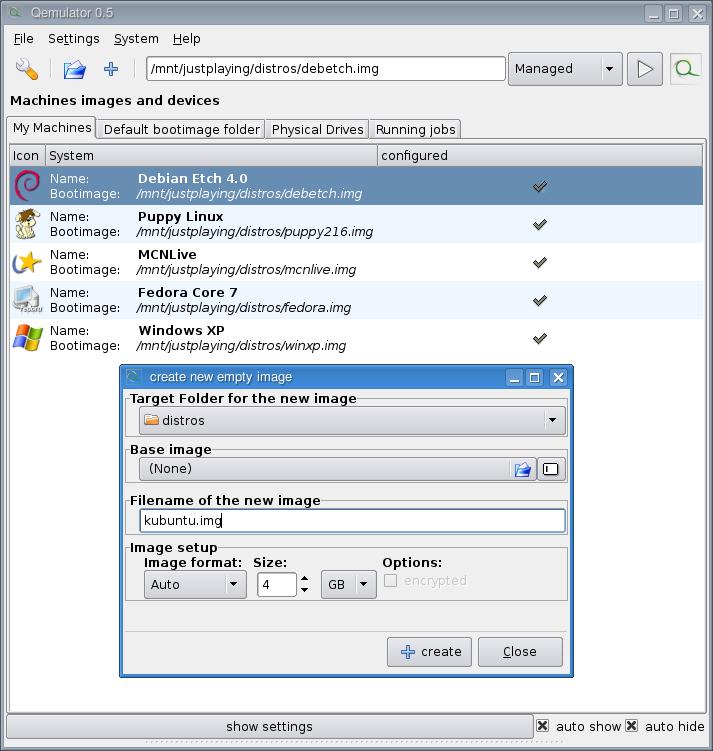This screenshot has width=713, height=751.
Task: Click the Qemulator title bar logo icon
Action: click(14, 12)
